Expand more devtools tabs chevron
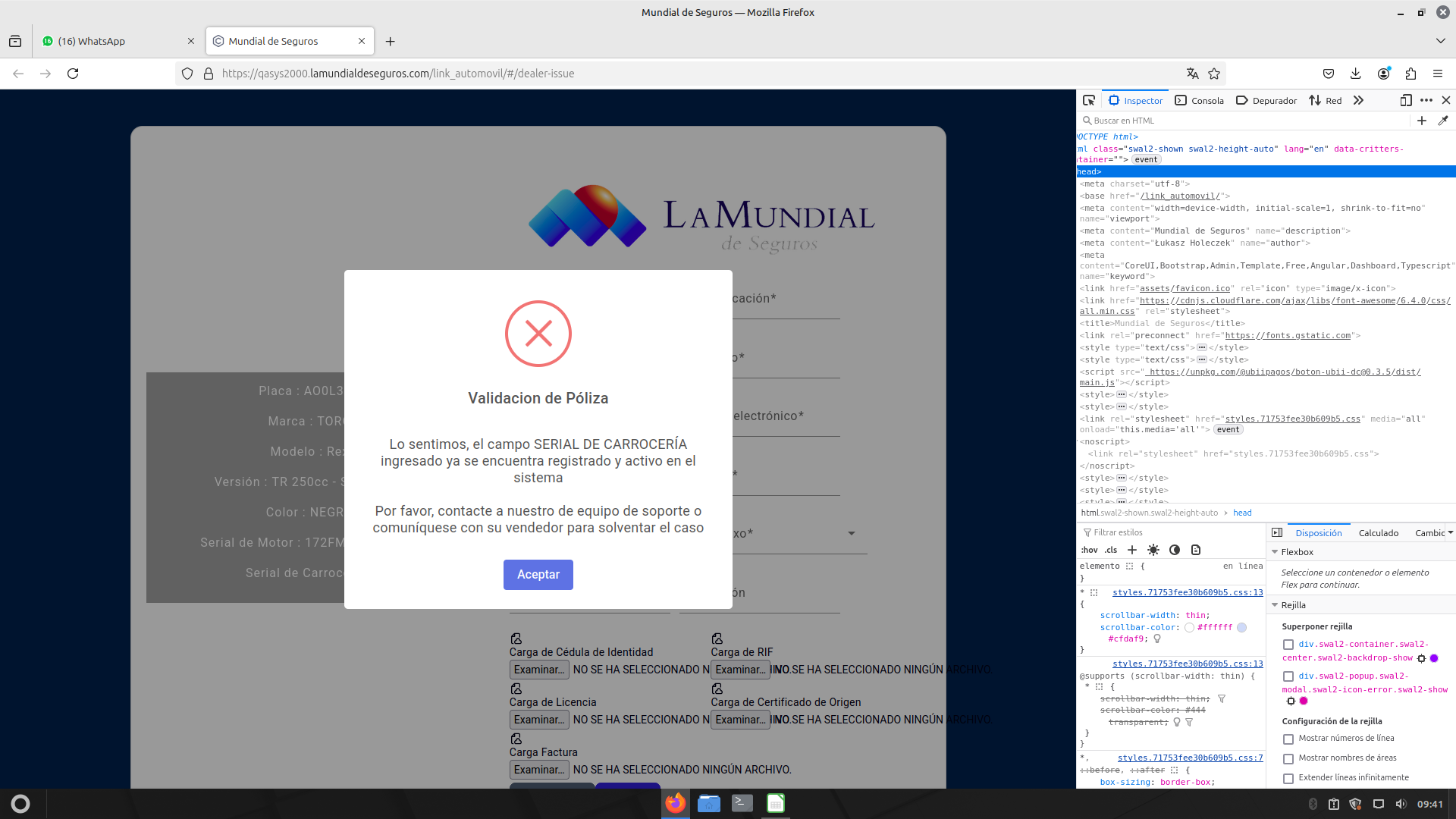 tap(1358, 100)
